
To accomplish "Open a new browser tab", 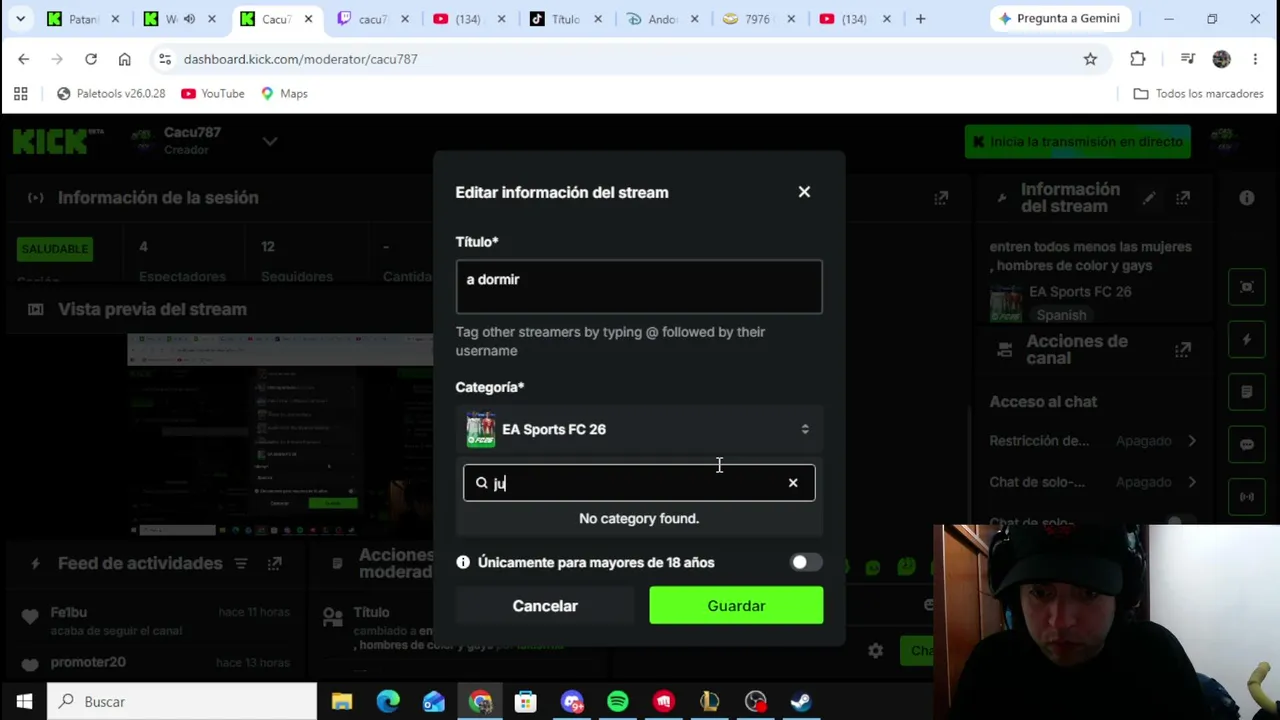I will pyautogui.click(x=920, y=19).
